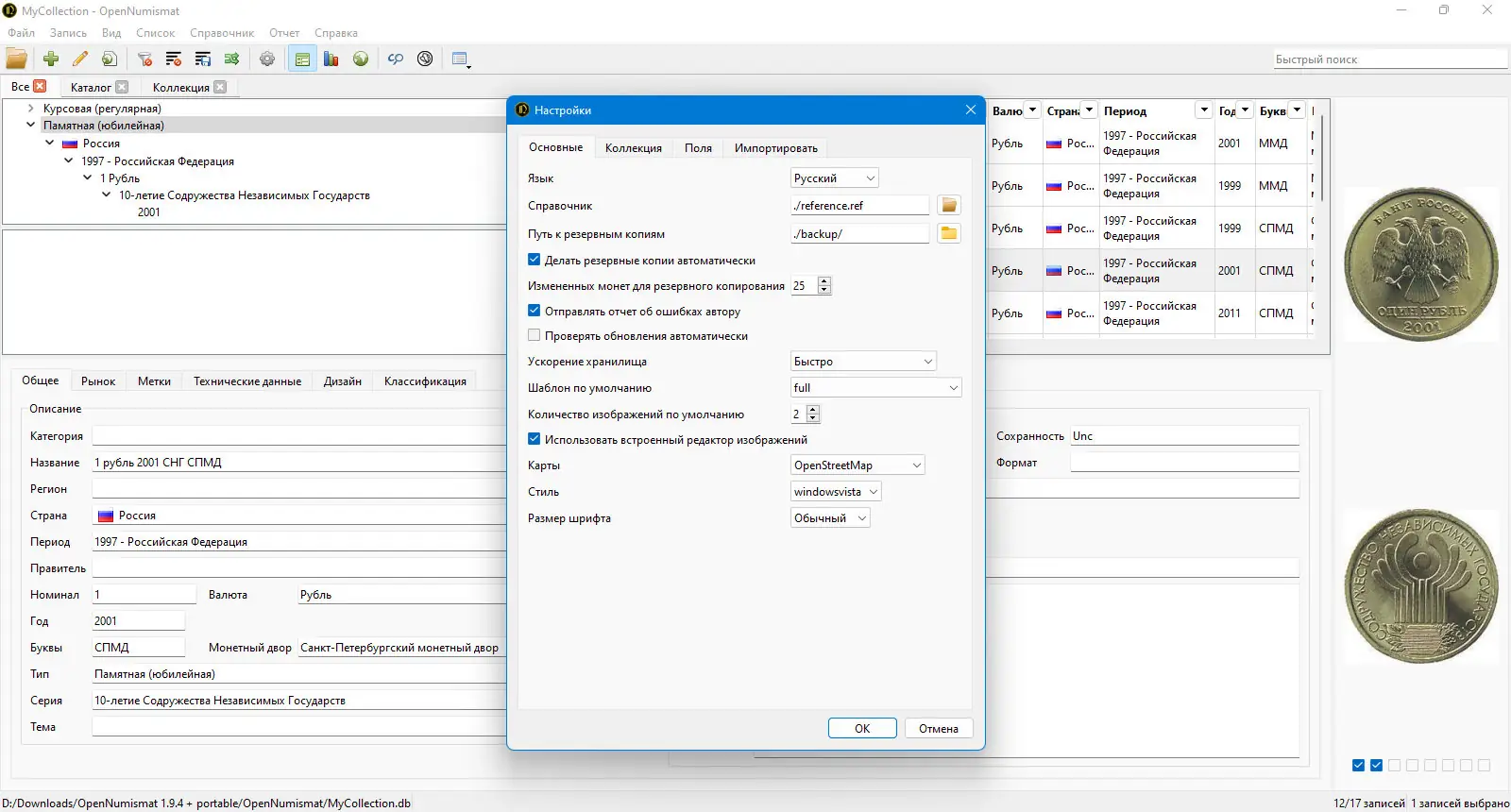
Task: Open the style dropdown 'windowsvista'
Action: (x=836, y=492)
